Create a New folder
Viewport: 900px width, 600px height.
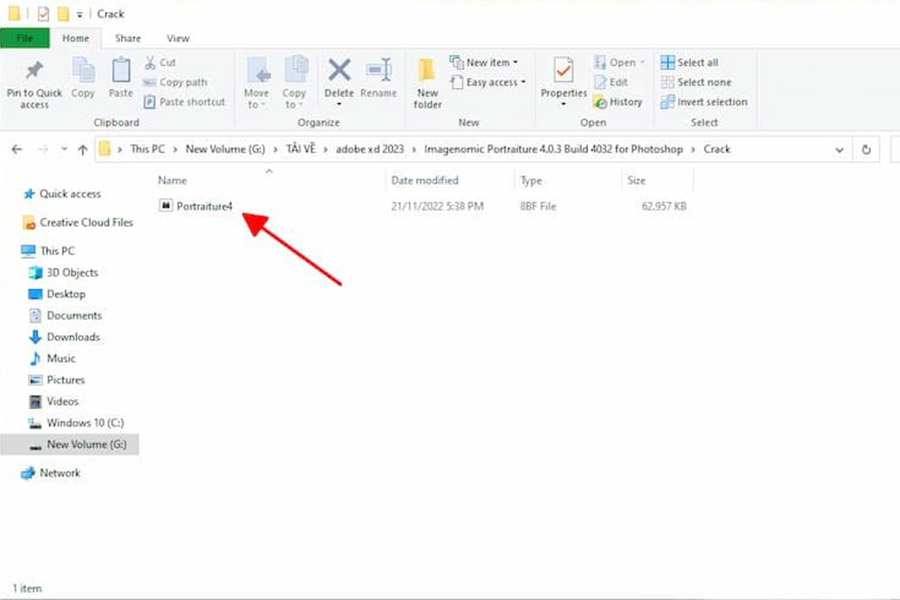pyautogui.click(x=428, y=83)
